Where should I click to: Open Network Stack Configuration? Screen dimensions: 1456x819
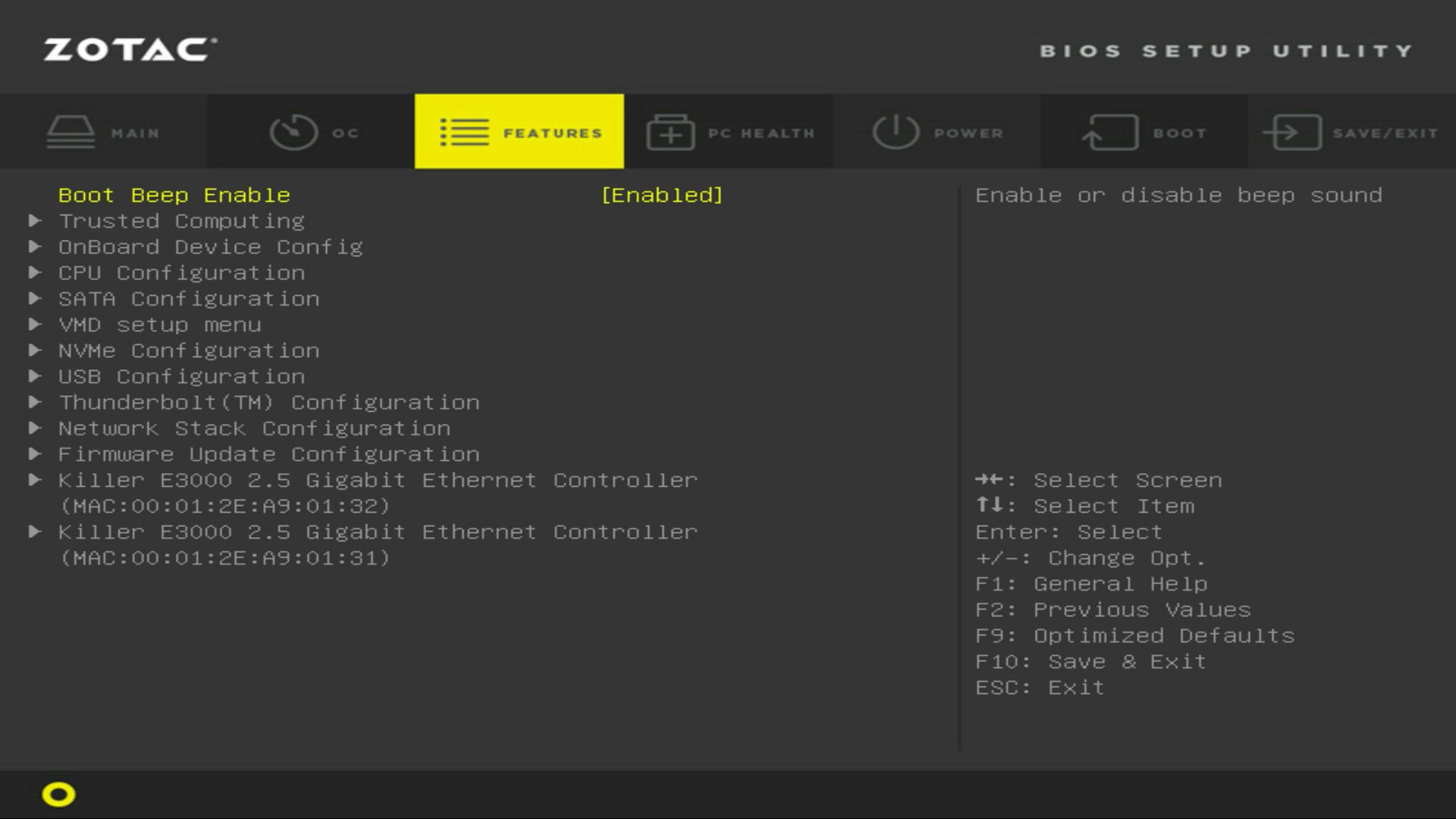pos(254,428)
